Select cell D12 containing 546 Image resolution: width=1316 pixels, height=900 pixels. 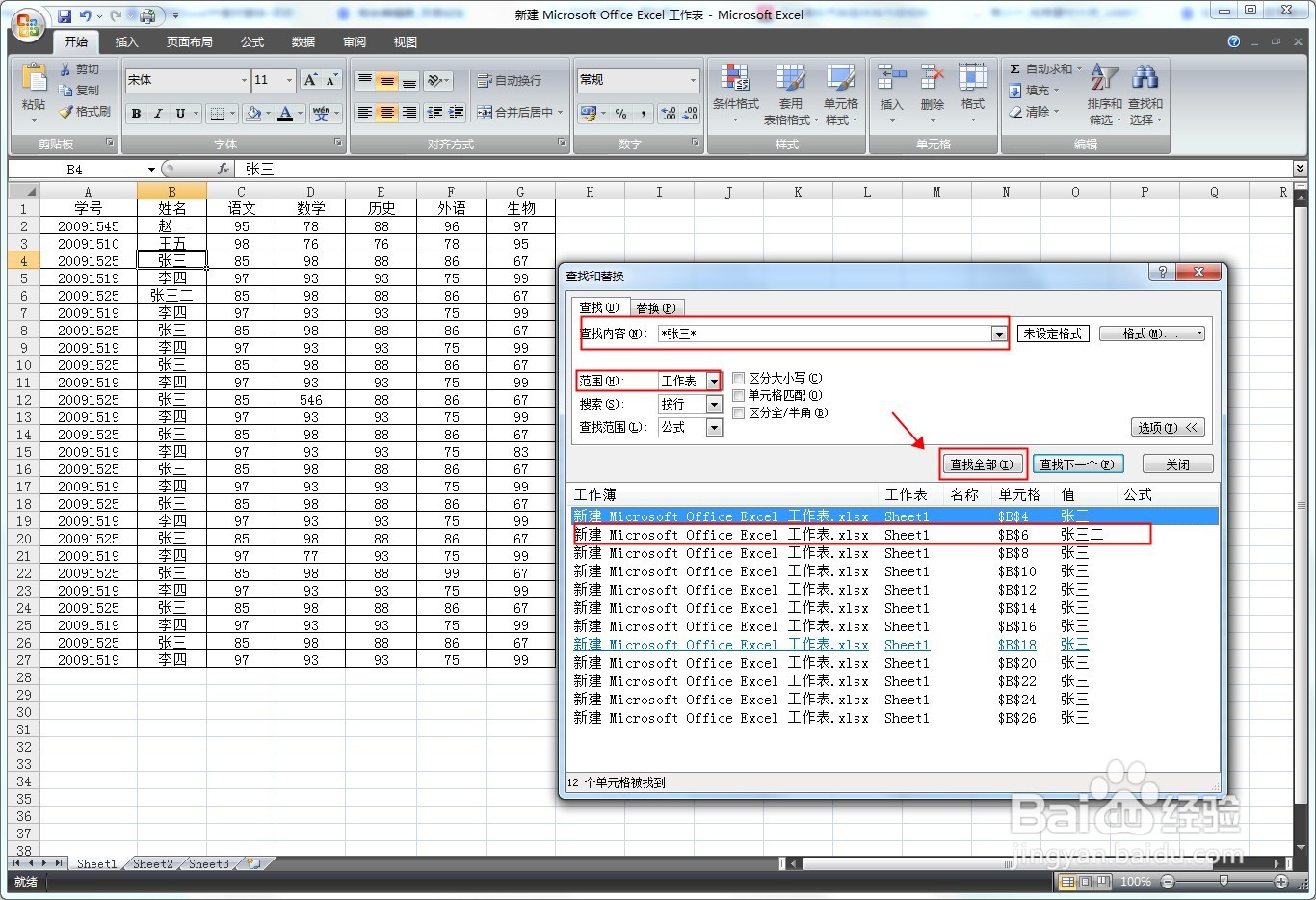pos(311,400)
